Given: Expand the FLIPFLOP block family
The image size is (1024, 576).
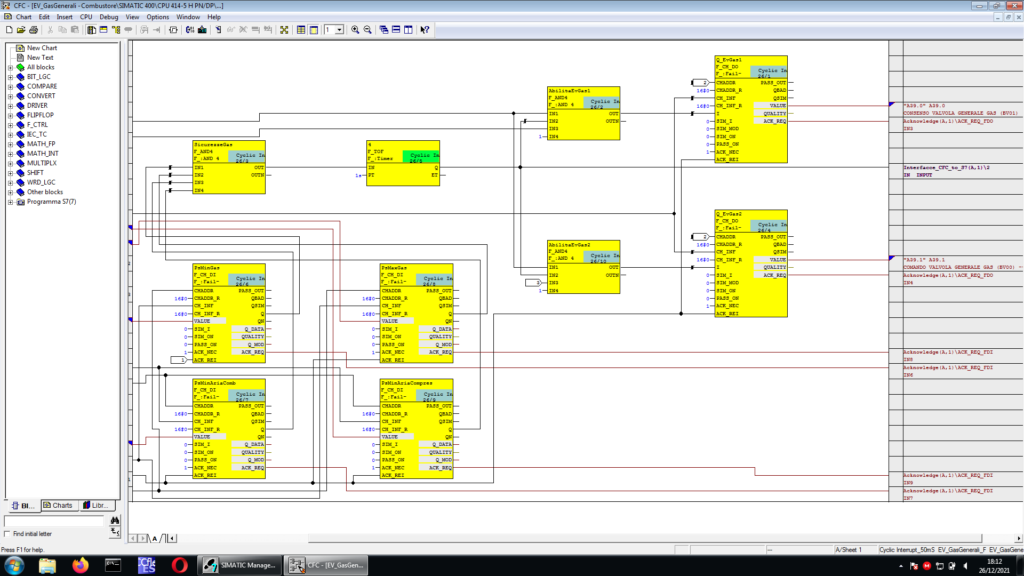Looking at the screenshot, I should [x=10, y=115].
